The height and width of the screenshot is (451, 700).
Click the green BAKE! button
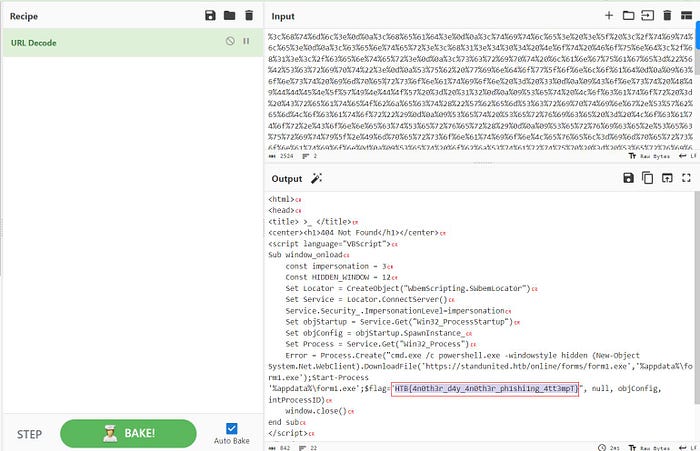[128, 433]
